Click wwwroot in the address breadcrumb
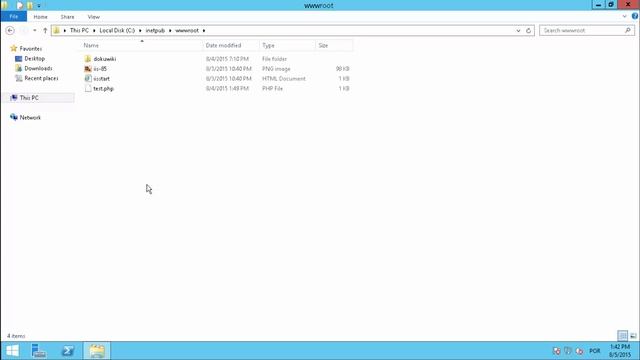Image resolution: width=640 pixels, height=360 pixels. [x=187, y=31]
